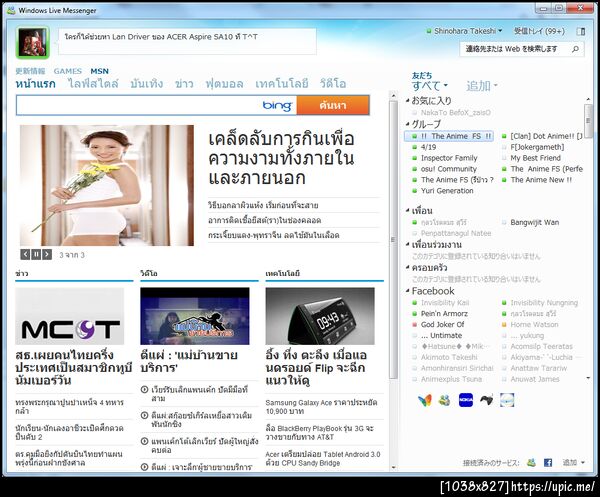Open the เทคโนโลยี section in top menu
This screenshot has height=497, width=600.
(282, 84)
